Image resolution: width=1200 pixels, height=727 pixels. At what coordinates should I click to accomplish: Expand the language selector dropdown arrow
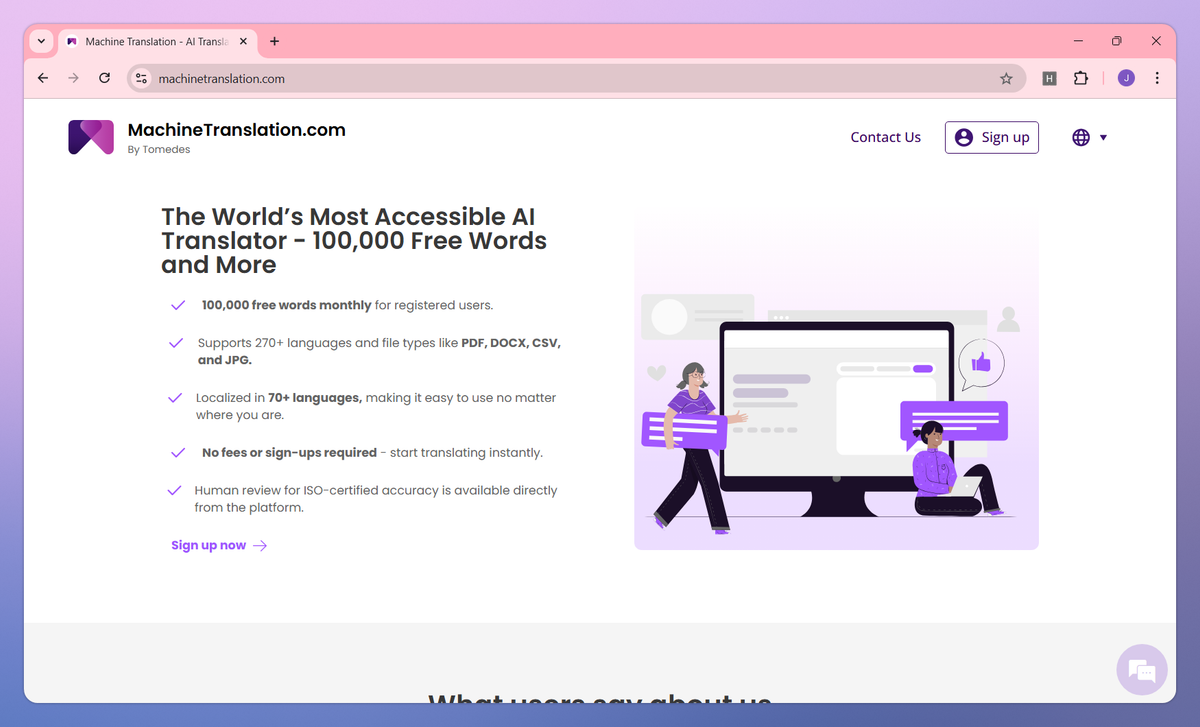1104,138
